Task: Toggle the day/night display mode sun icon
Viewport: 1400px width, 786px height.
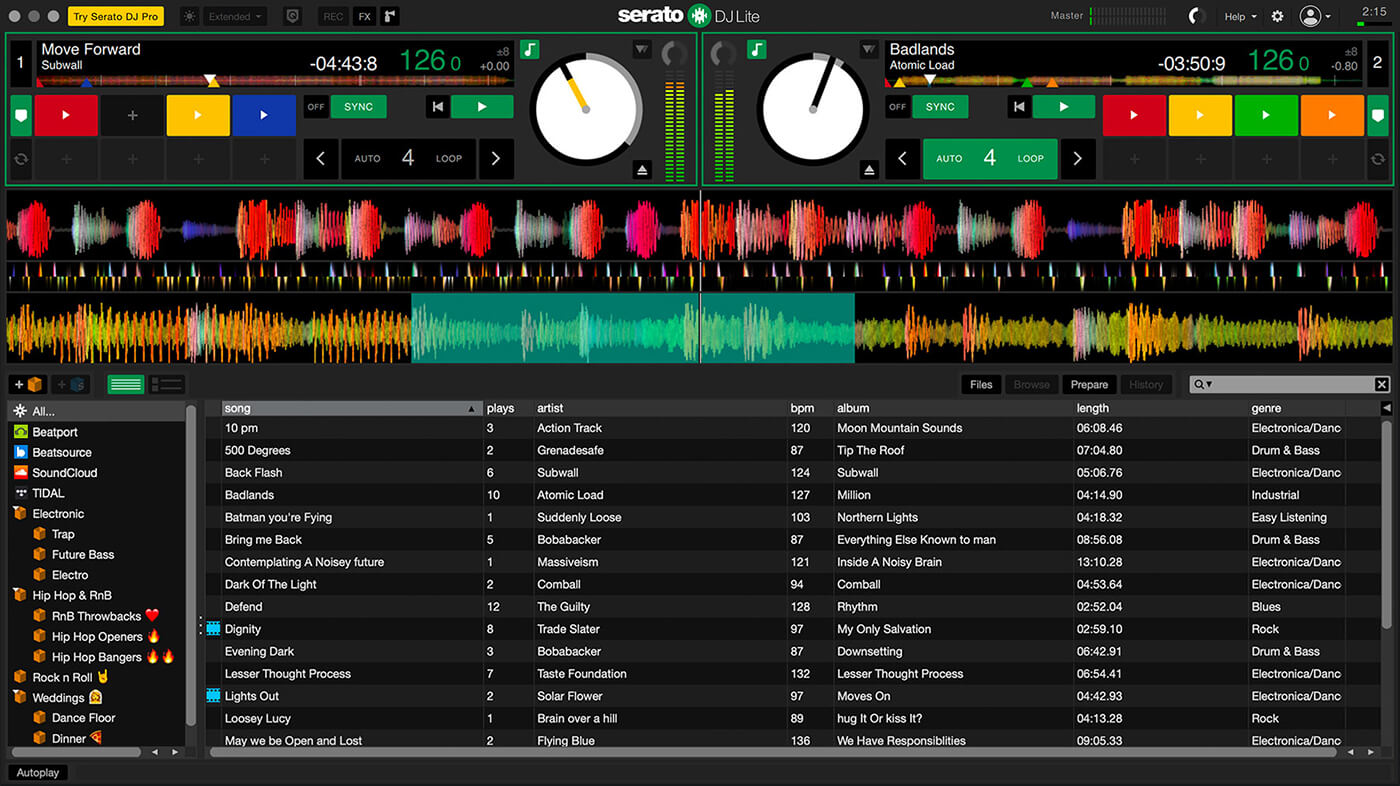Action: click(190, 15)
